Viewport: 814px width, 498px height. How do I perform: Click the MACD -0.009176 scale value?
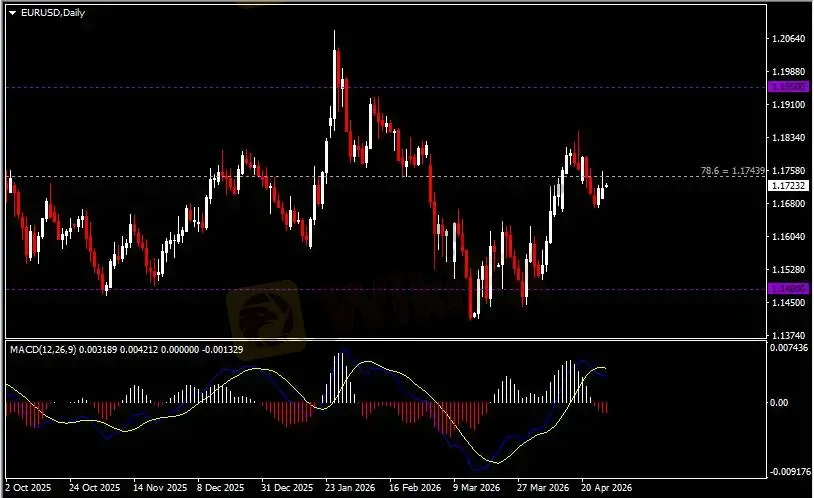pyautogui.click(x=789, y=471)
